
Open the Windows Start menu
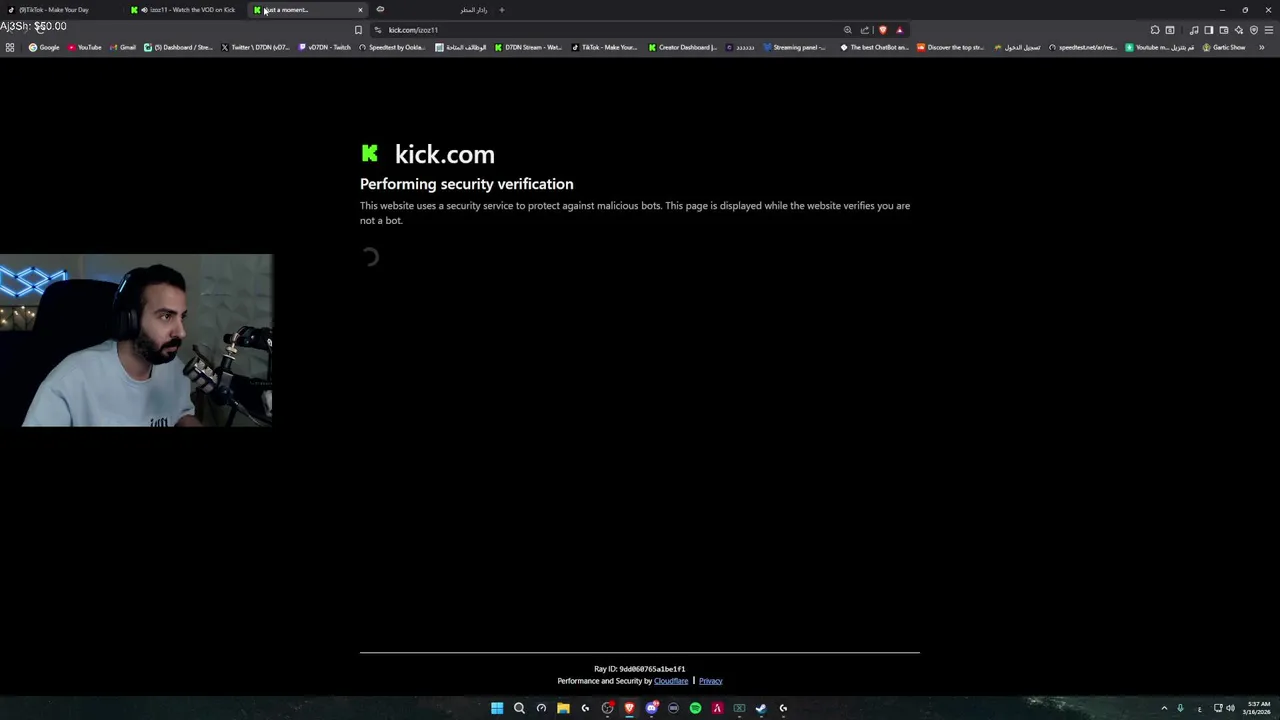497,708
